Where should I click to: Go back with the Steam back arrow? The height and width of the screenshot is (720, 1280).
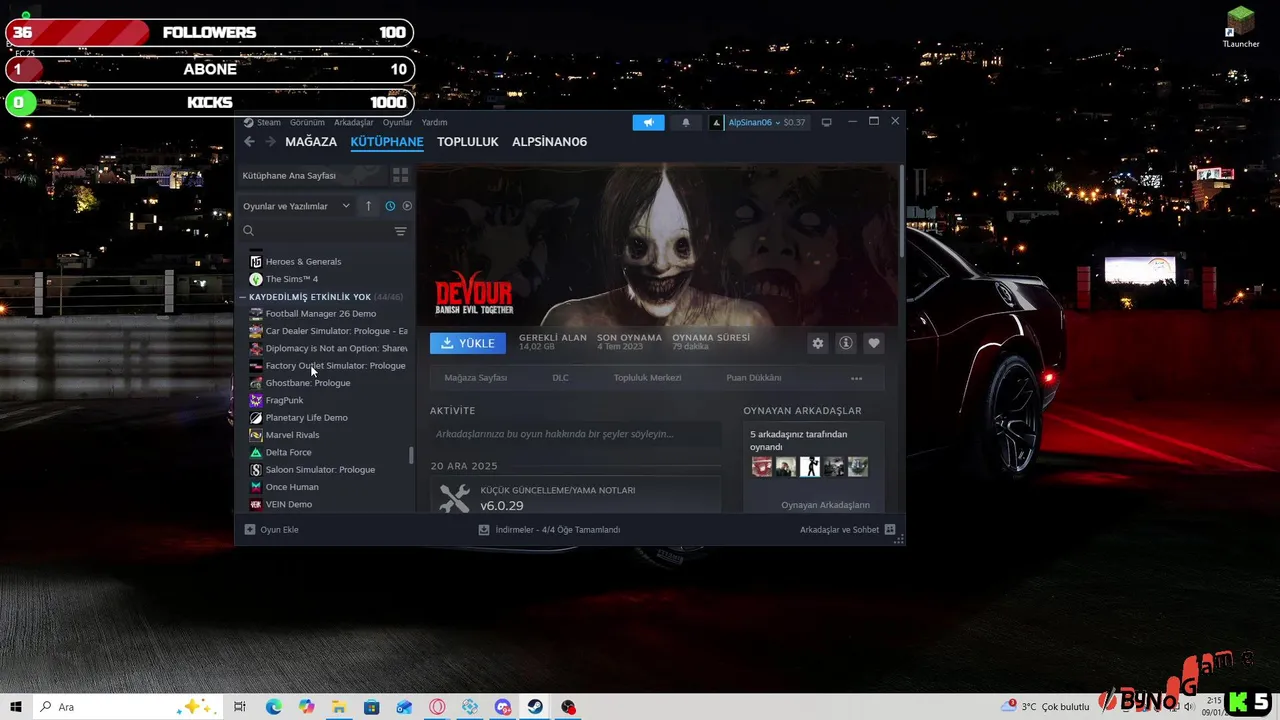pyautogui.click(x=250, y=142)
